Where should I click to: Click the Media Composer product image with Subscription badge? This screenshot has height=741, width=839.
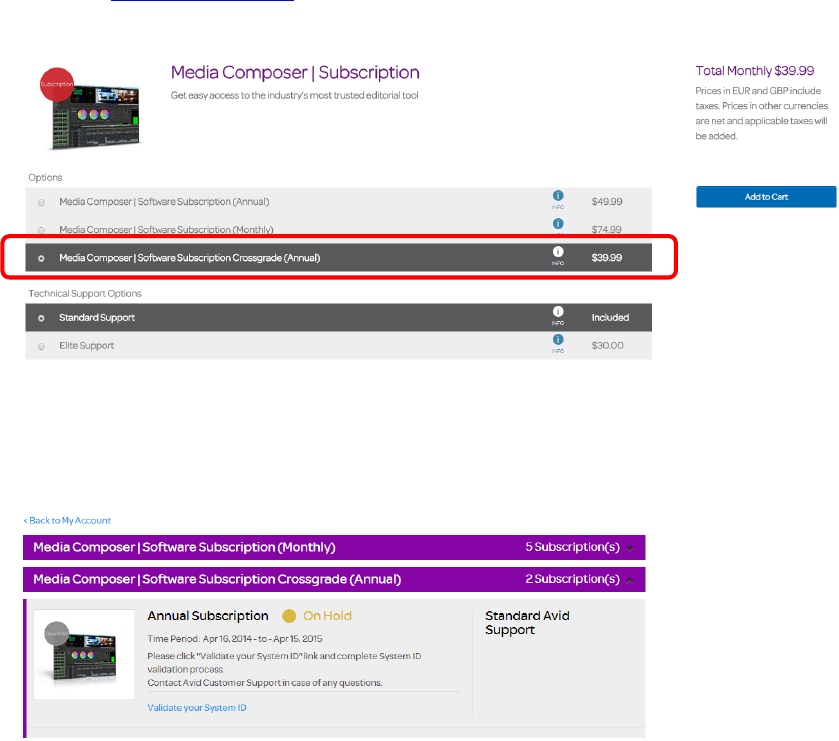coord(90,109)
